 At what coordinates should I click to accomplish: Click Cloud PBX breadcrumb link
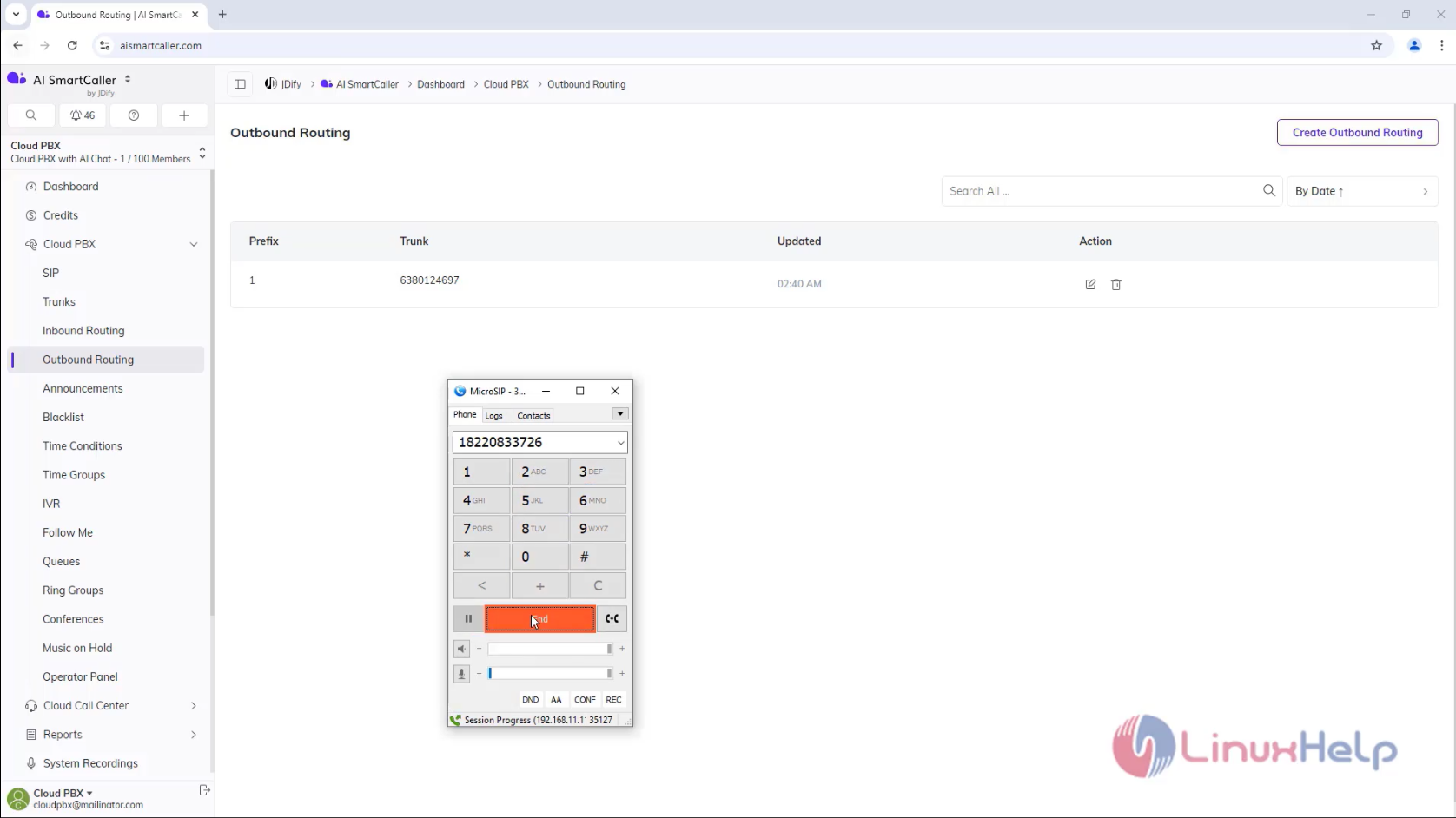[x=506, y=84]
